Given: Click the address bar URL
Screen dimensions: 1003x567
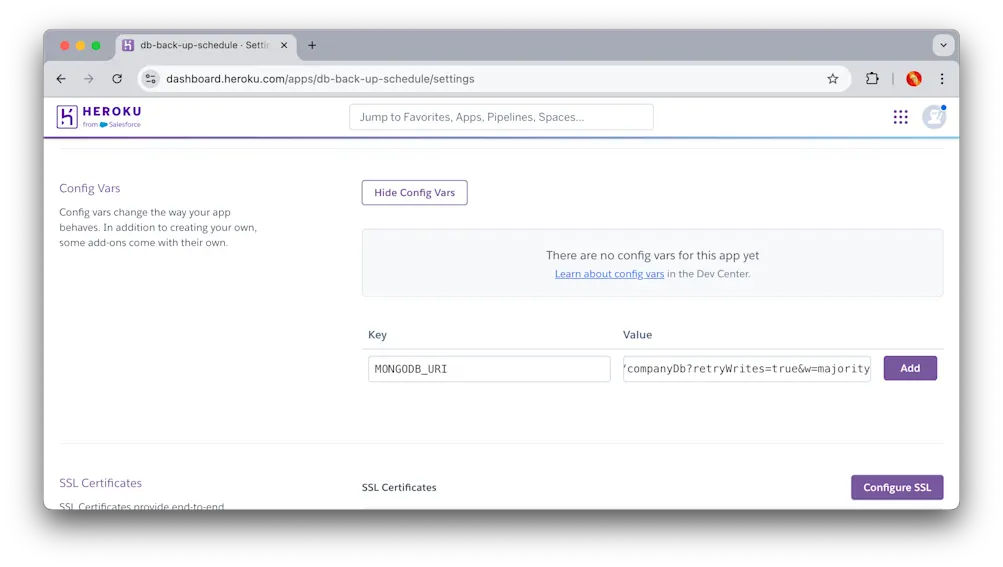Looking at the screenshot, I should coord(320,79).
